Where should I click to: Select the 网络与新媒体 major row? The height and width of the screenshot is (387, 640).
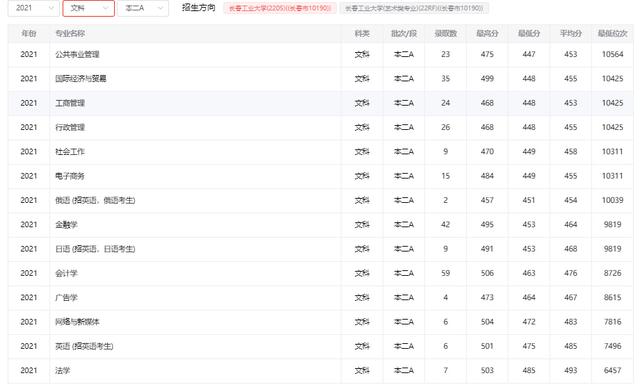tap(320, 322)
